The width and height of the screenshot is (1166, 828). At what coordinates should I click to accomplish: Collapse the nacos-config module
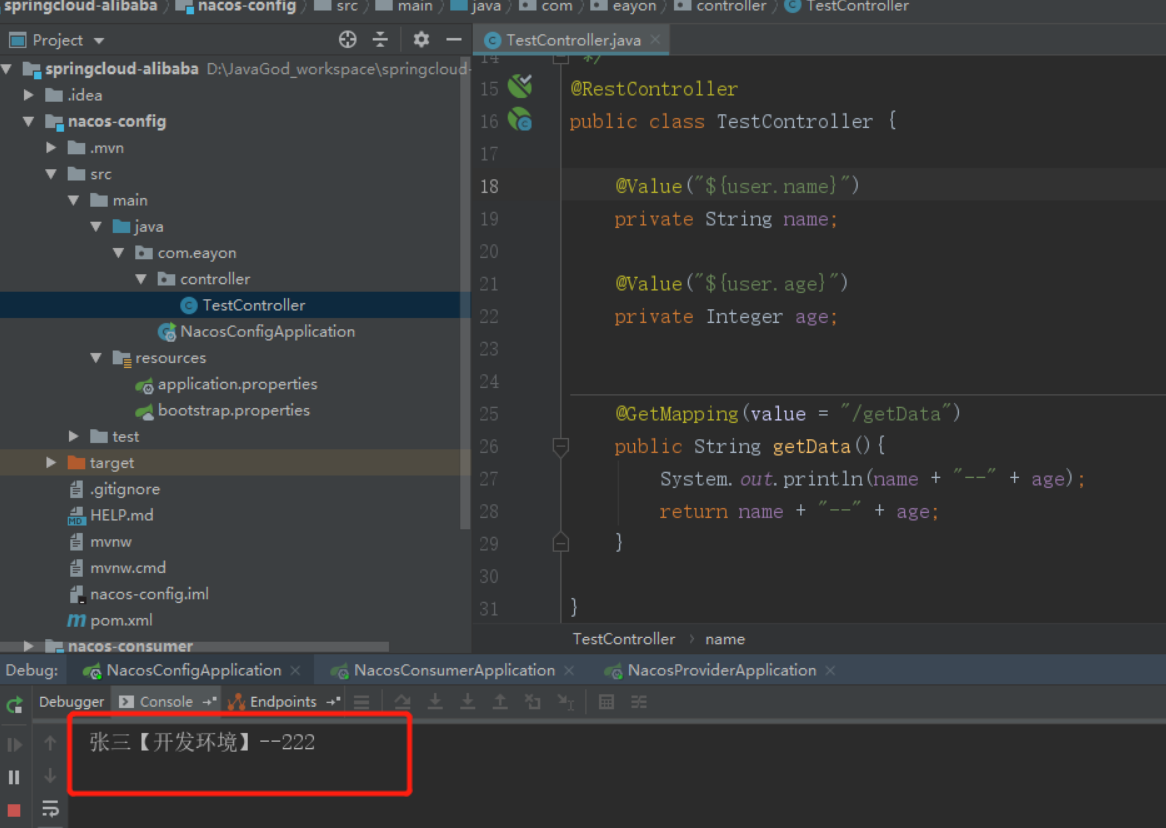[29, 121]
